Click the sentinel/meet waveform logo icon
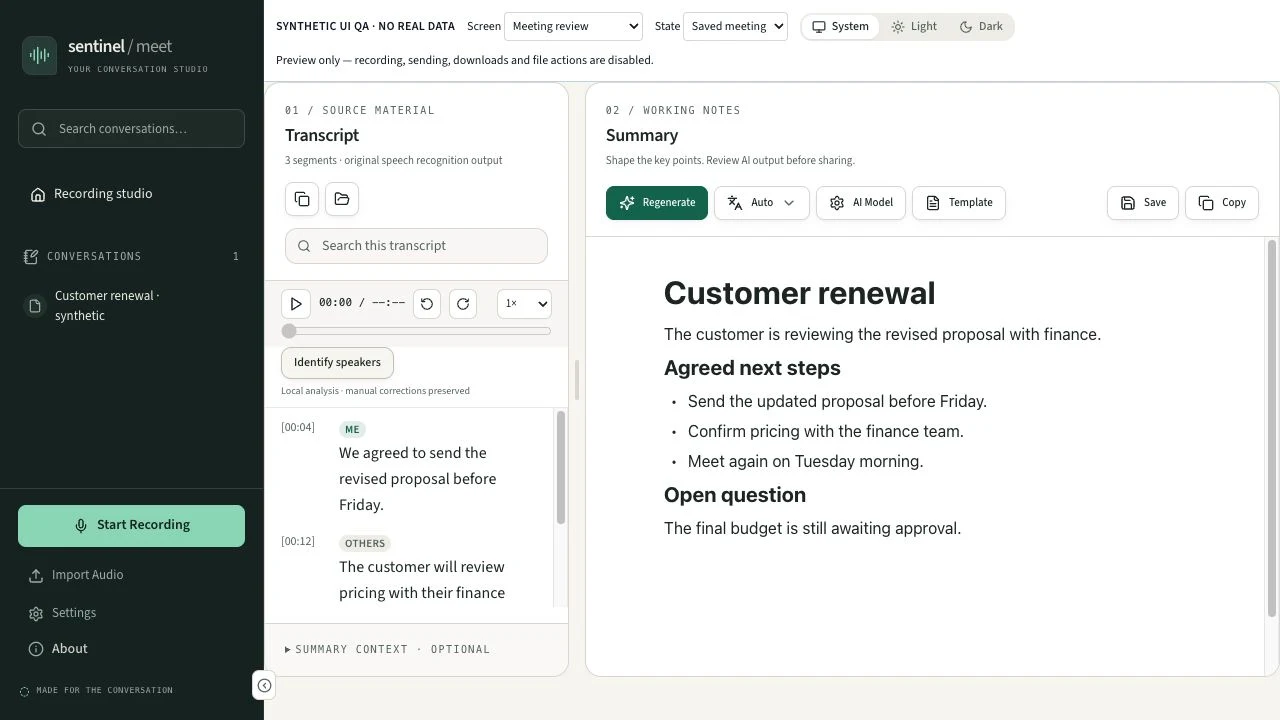The height and width of the screenshot is (720, 1280). point(40,55)
